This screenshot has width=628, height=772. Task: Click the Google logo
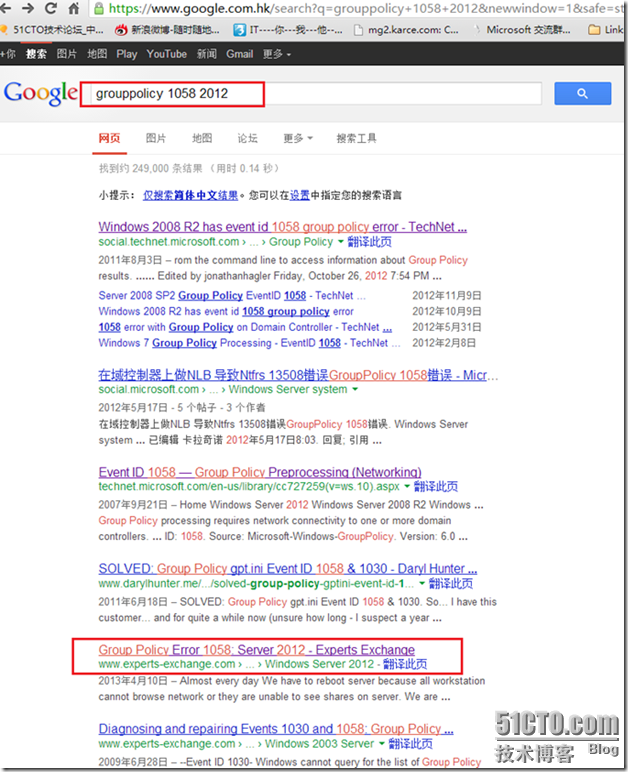pos(41,93)
